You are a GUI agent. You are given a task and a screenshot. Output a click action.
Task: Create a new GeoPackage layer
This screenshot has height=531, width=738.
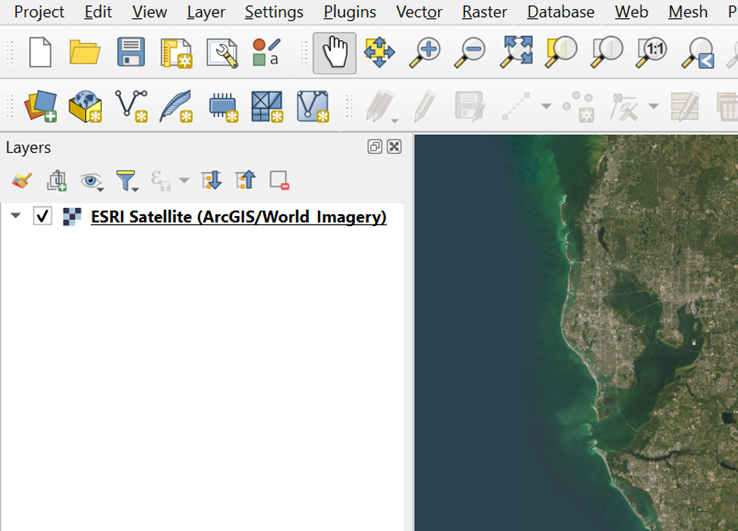pyautogui.click(x=85, y=105)
